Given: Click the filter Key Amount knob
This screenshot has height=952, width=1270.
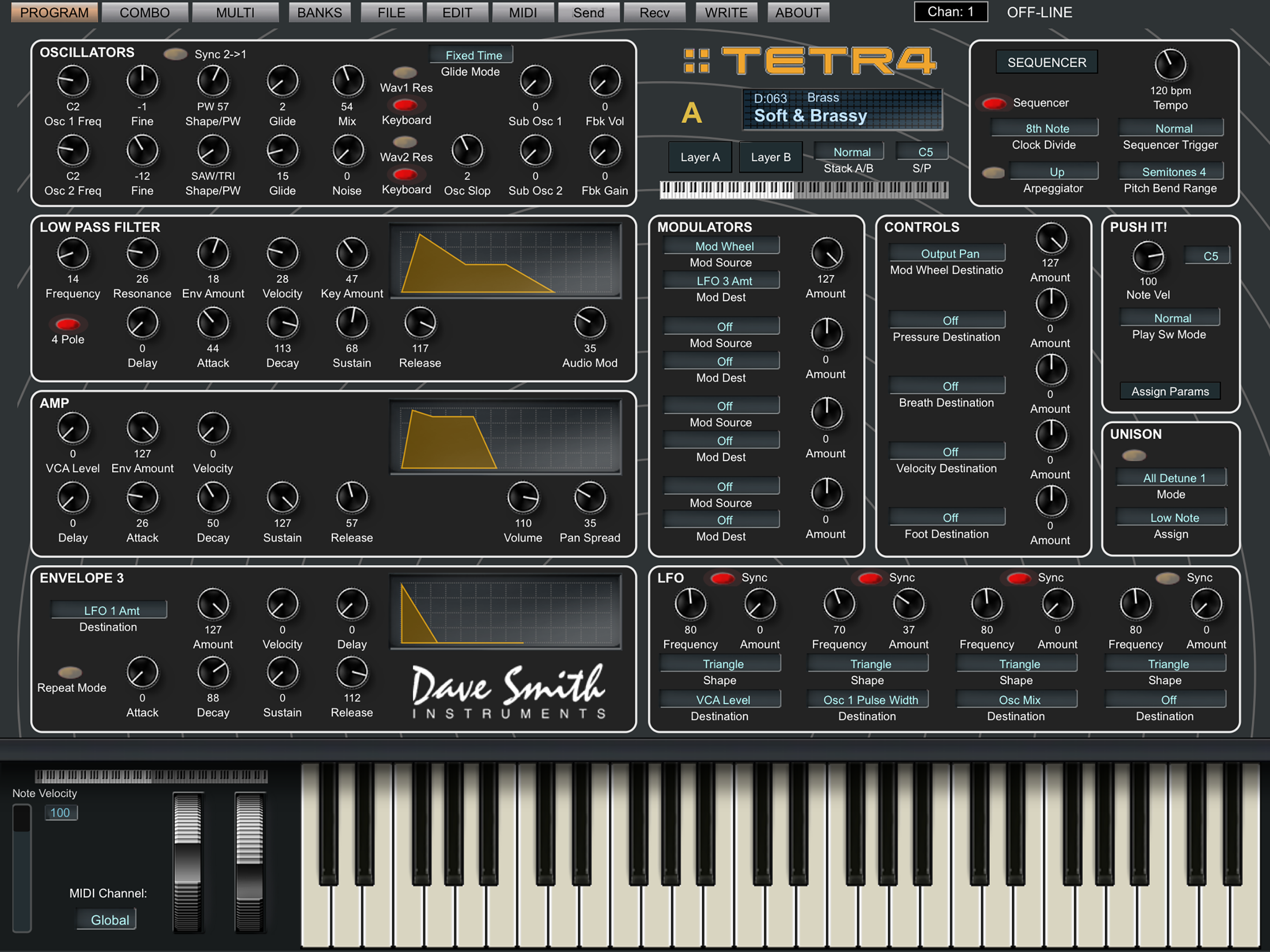Looking at the screenshot, I should click(x=351, y=254).
